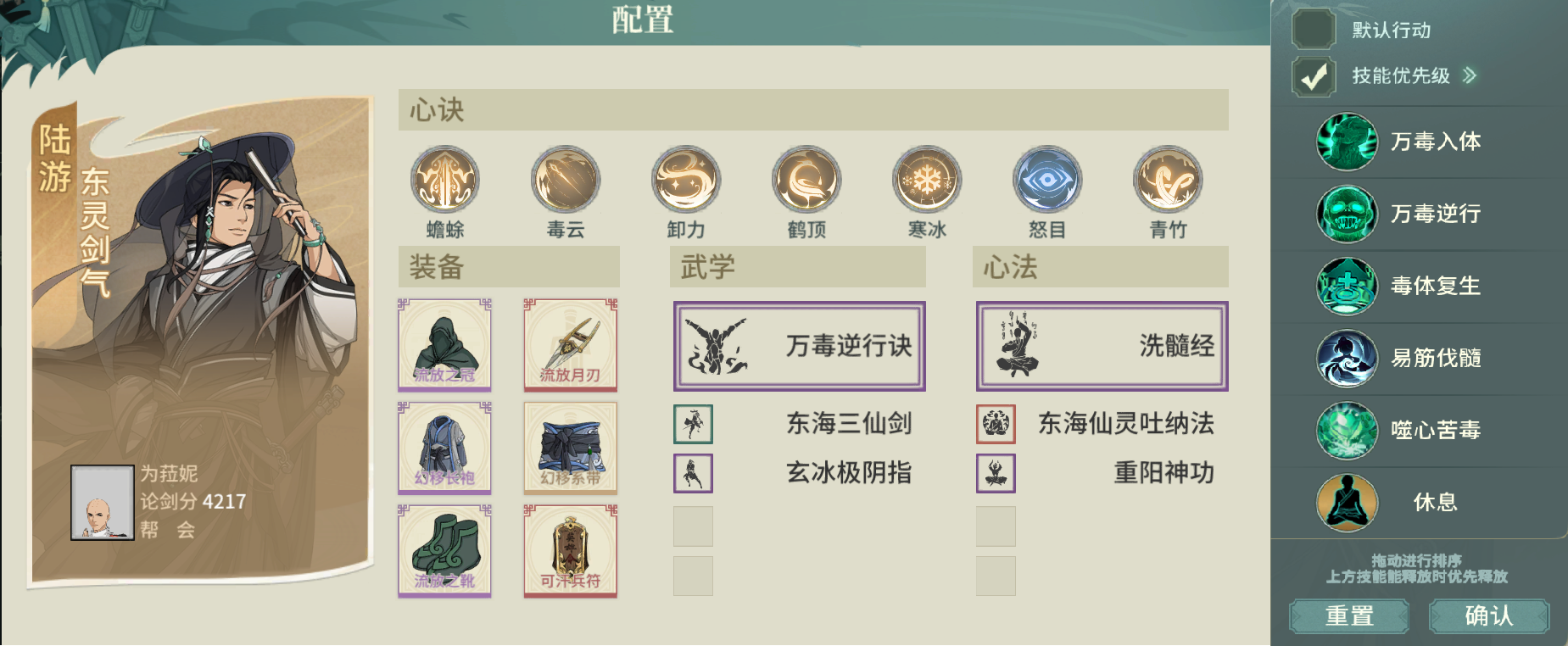Select the 寒冰 snowflake icon
The height and width of the screenshot is (646, 1568).
coord(927,179)
